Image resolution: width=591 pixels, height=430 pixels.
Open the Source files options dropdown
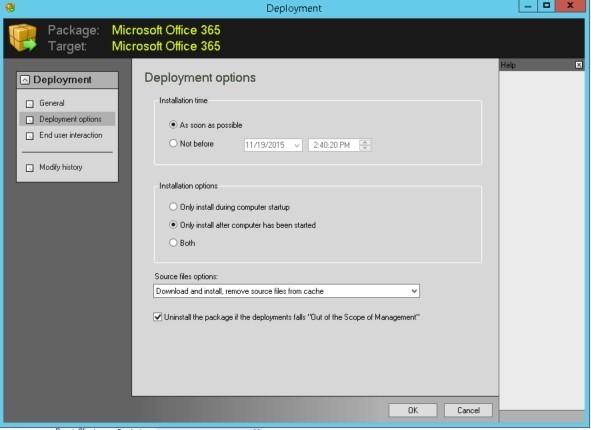[286, 291]
